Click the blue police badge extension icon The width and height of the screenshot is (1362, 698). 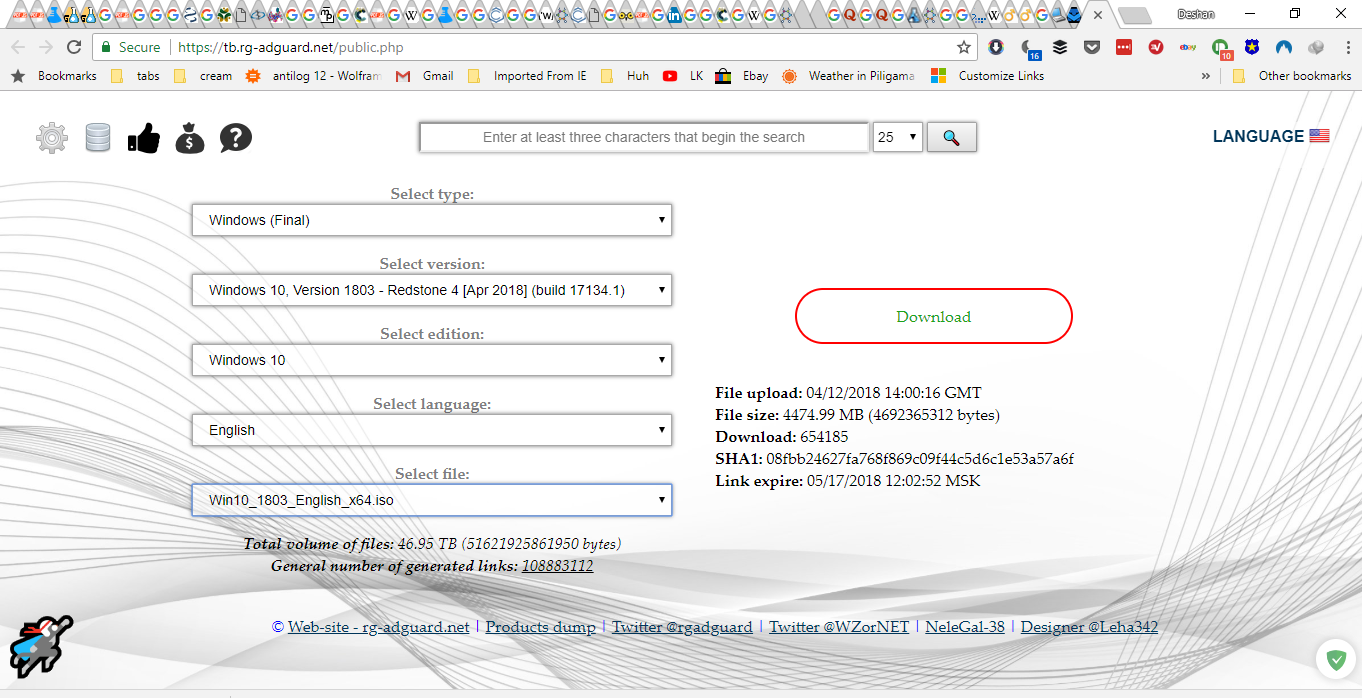tap(1252, 47)
